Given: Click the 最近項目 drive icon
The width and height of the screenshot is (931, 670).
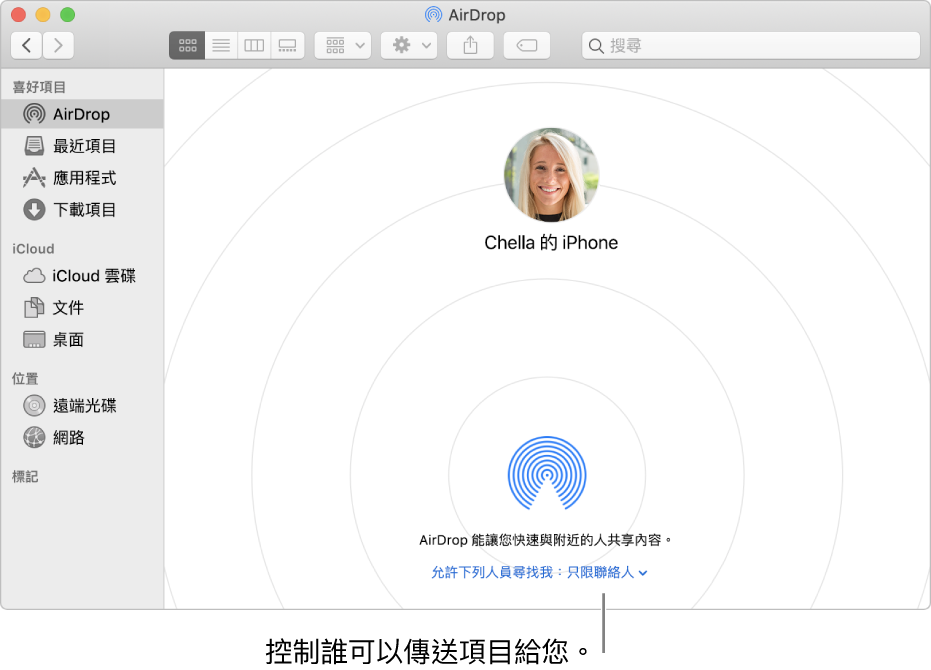Looking at the screenshot, I should 34,146.
